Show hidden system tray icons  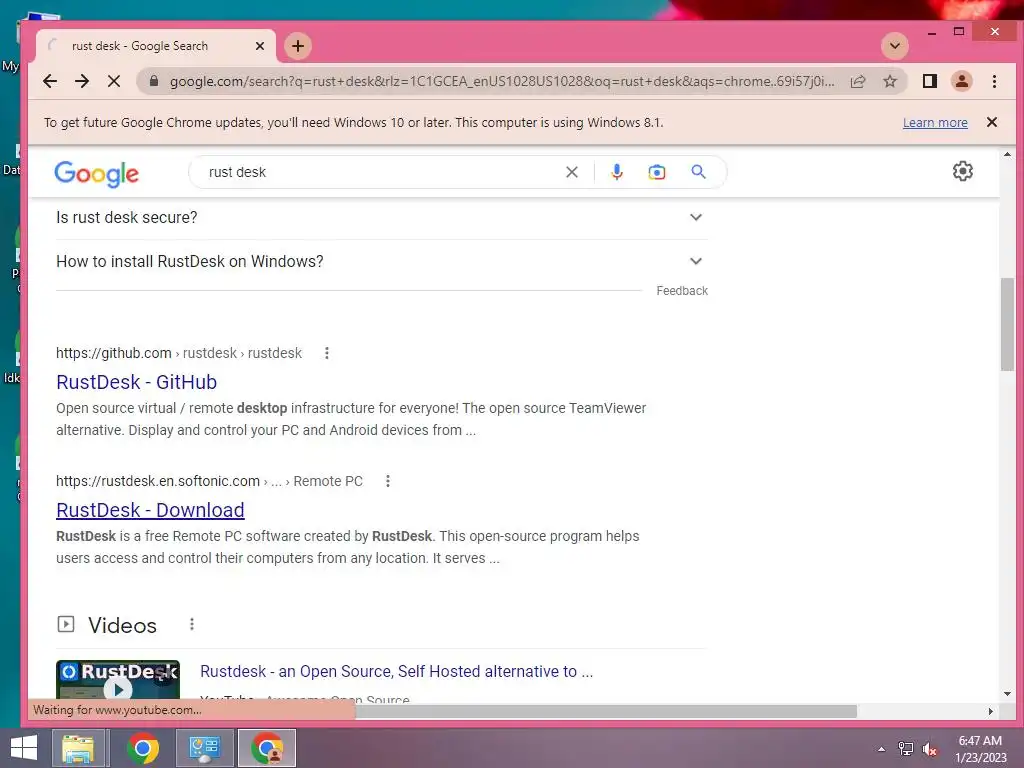point(882,749)
